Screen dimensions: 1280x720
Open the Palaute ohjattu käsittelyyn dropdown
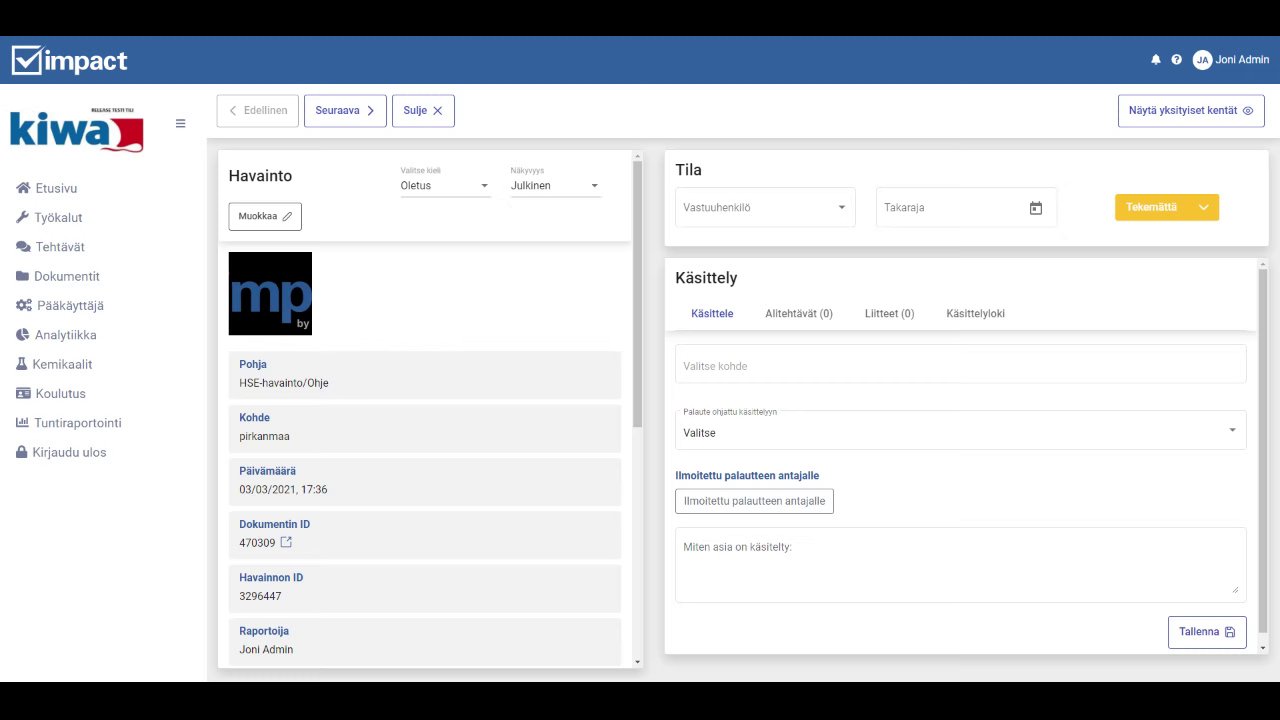click(961, 430)
